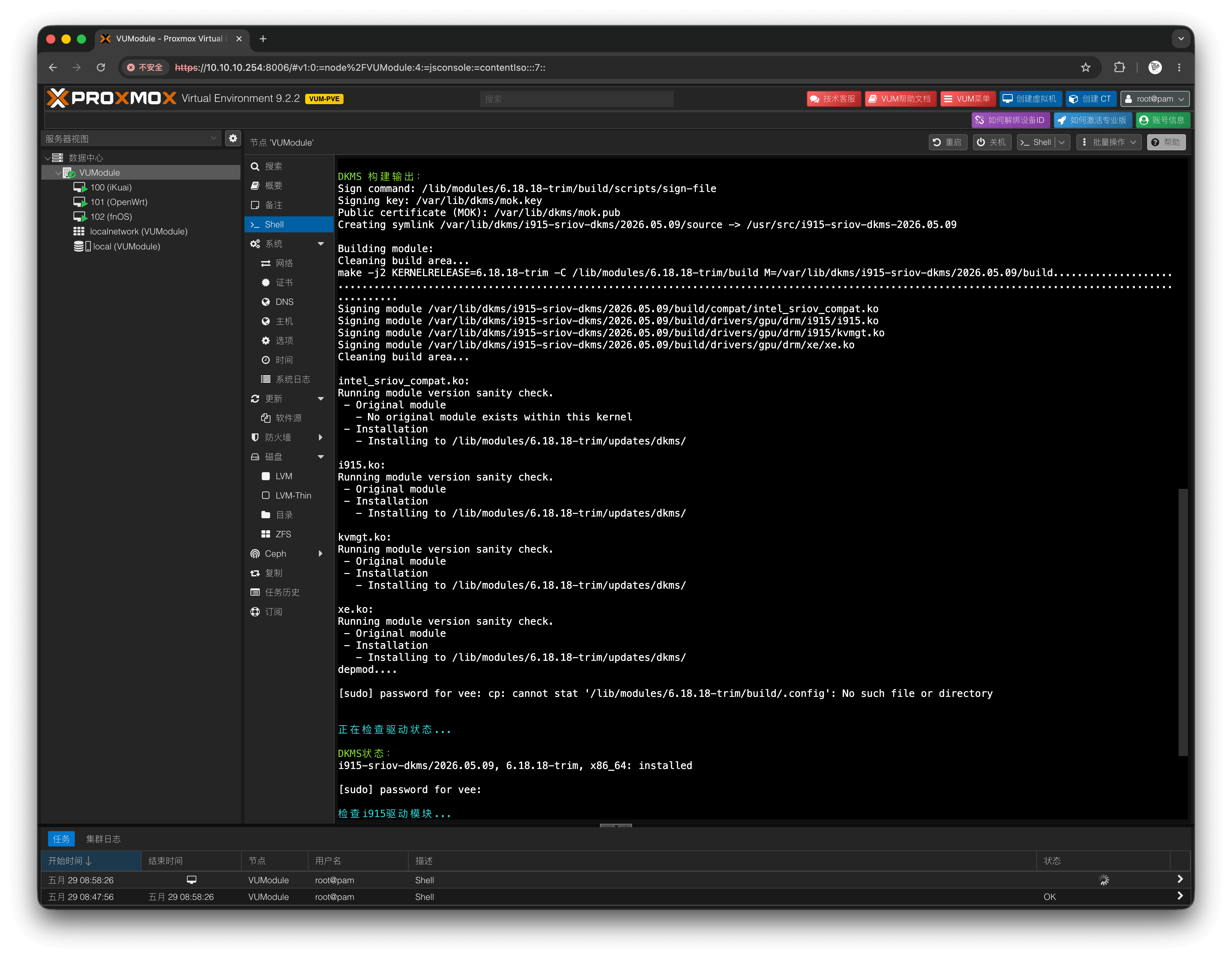Click the server view settings gear icon
This screenshot has height=959, width=1232.
tap(233, 139)
